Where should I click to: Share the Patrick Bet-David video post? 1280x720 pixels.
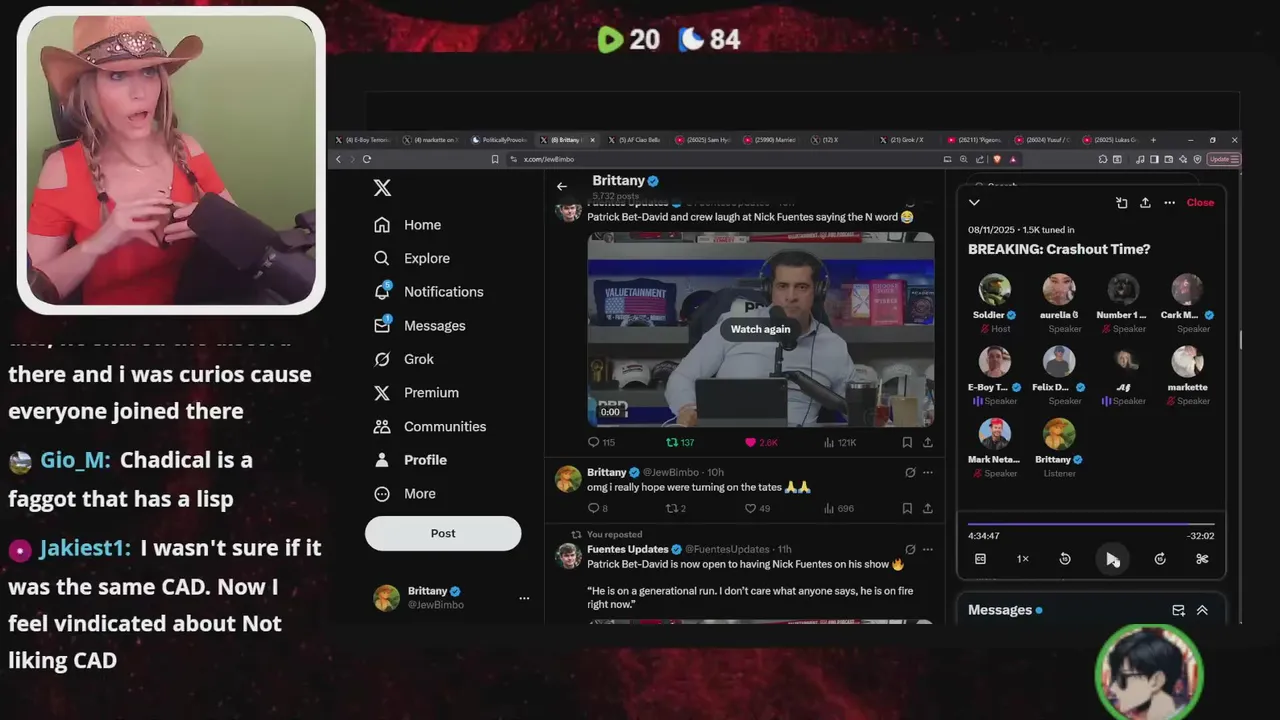pyautogui.click(x=928, y=442)
